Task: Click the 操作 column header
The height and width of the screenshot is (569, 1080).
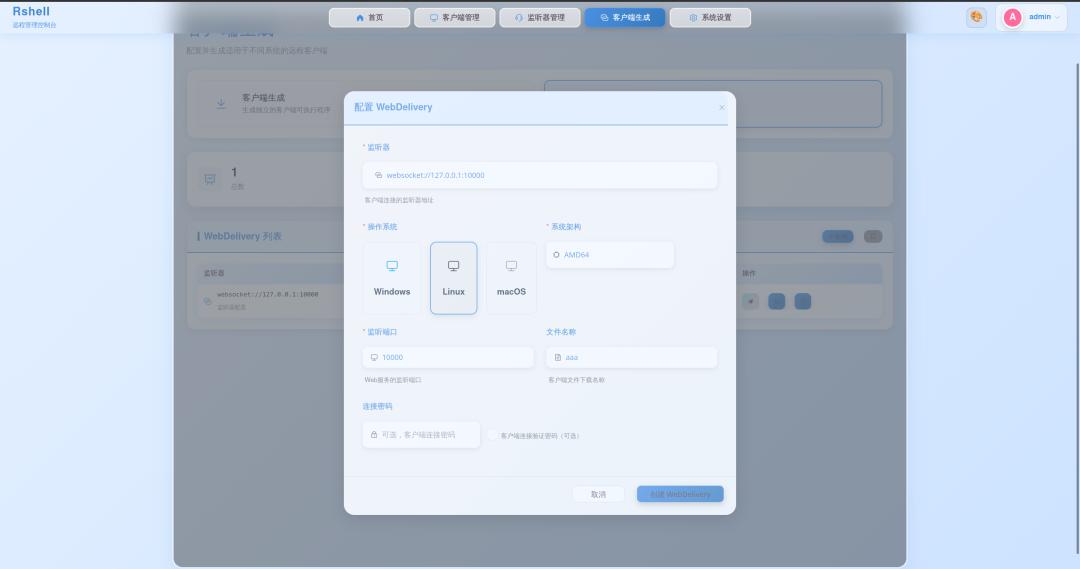Action: pos(749,273)
